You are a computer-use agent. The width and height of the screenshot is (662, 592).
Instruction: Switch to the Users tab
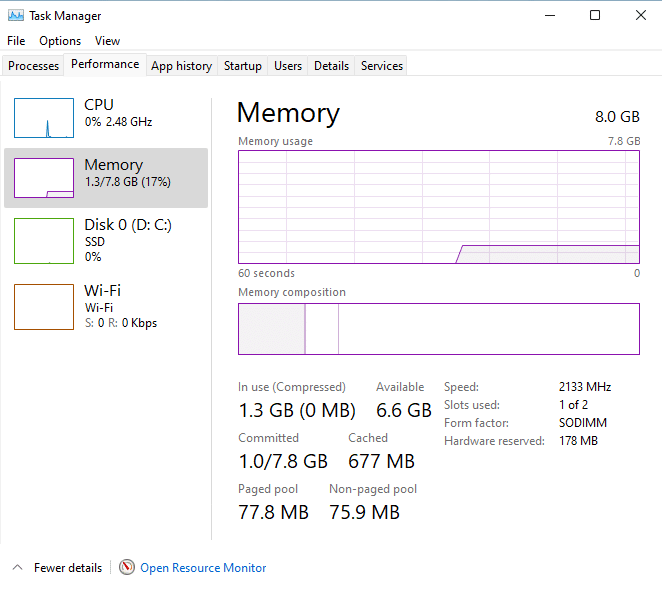288,66
